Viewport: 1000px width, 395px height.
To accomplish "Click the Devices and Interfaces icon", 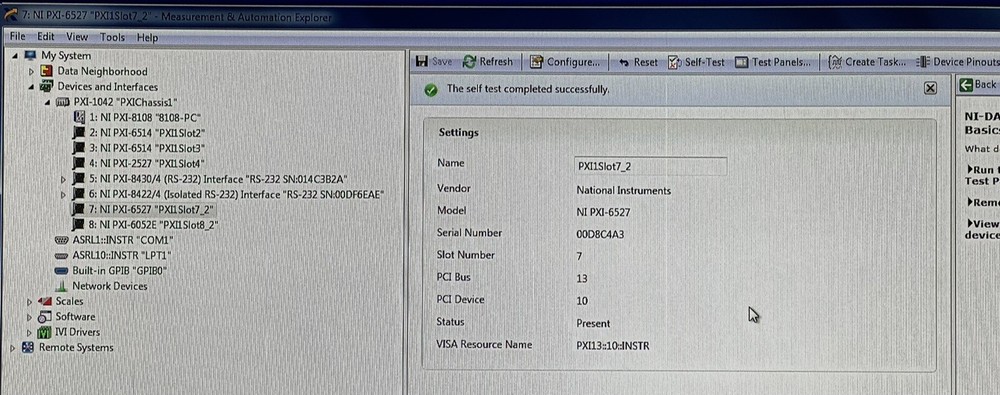I will pyautogui.click(x=47, y=87).
